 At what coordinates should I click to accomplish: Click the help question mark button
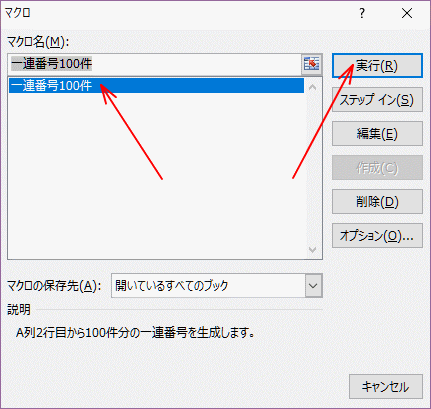coord(362,13)
